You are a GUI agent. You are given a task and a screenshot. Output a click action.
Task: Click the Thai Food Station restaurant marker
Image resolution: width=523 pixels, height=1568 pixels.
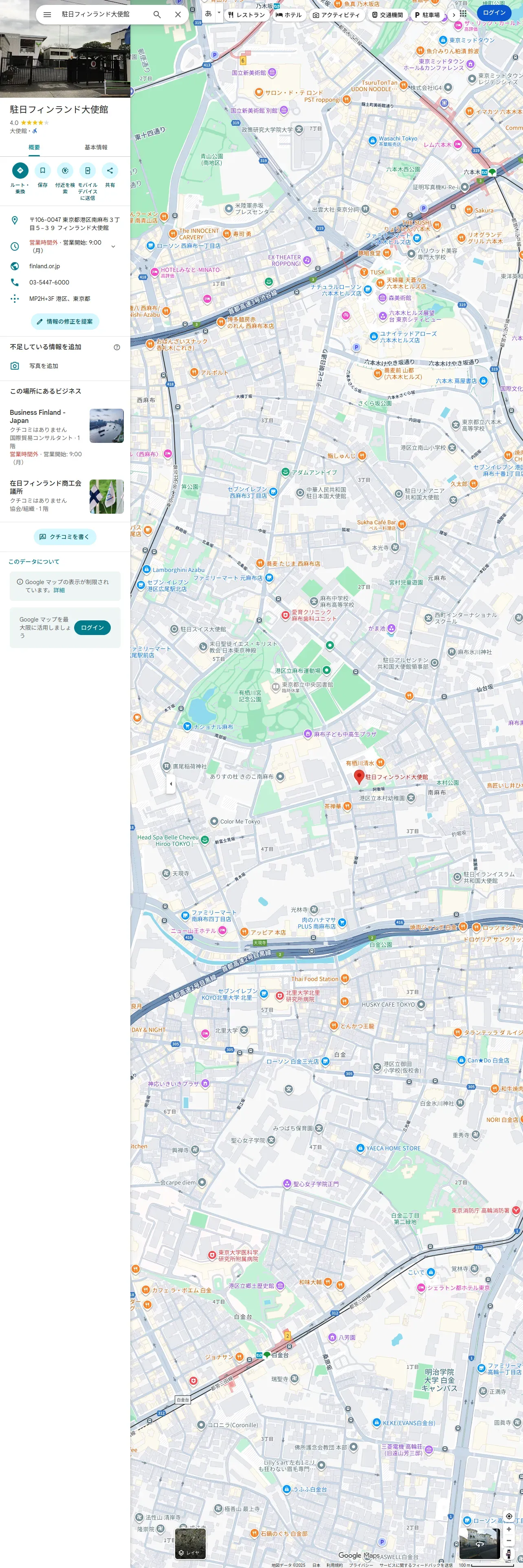tap(345, 978)
